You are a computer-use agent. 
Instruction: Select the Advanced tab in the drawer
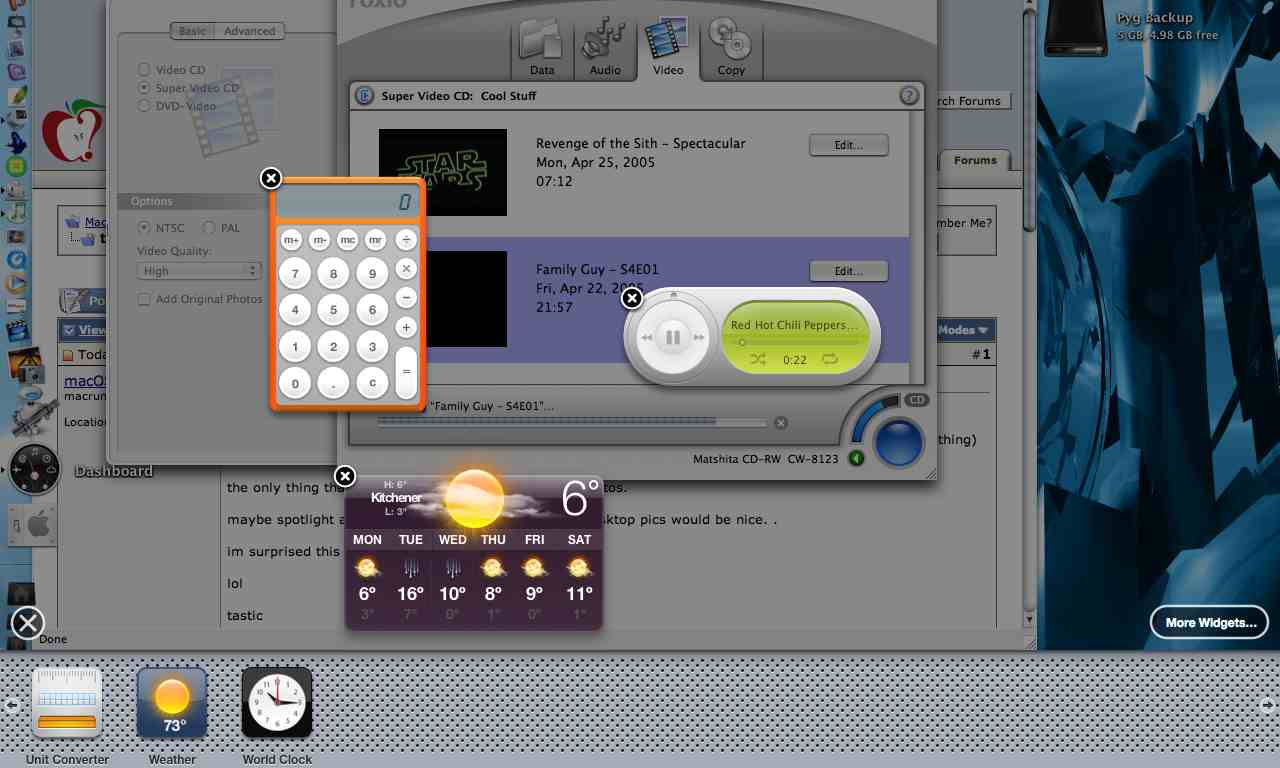click(x=249, y=31)
